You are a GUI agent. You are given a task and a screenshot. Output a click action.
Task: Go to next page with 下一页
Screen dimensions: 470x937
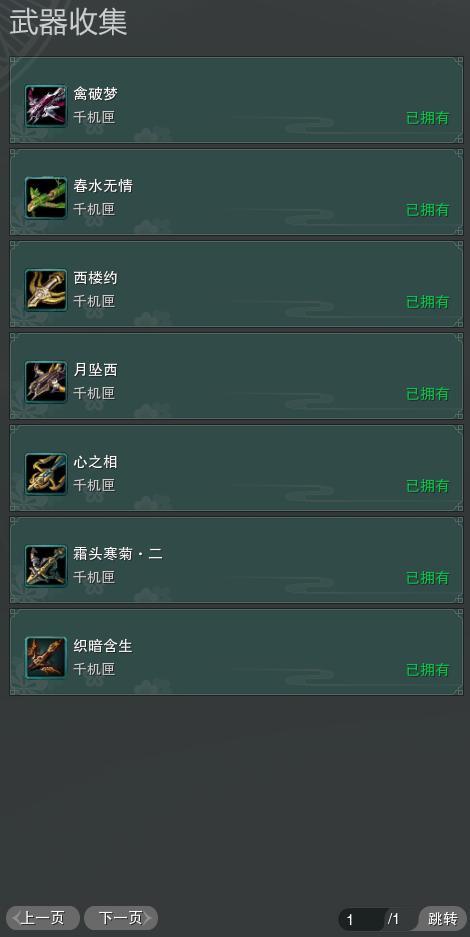(x=121, y=918)
